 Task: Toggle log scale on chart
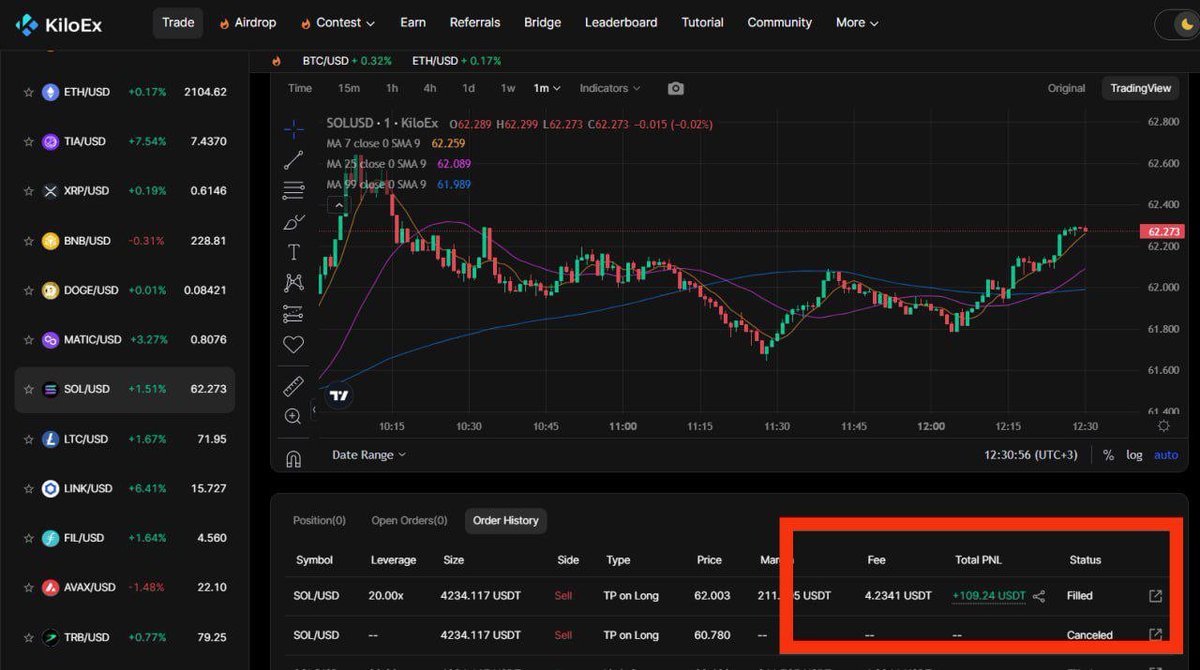(1134, 455)
